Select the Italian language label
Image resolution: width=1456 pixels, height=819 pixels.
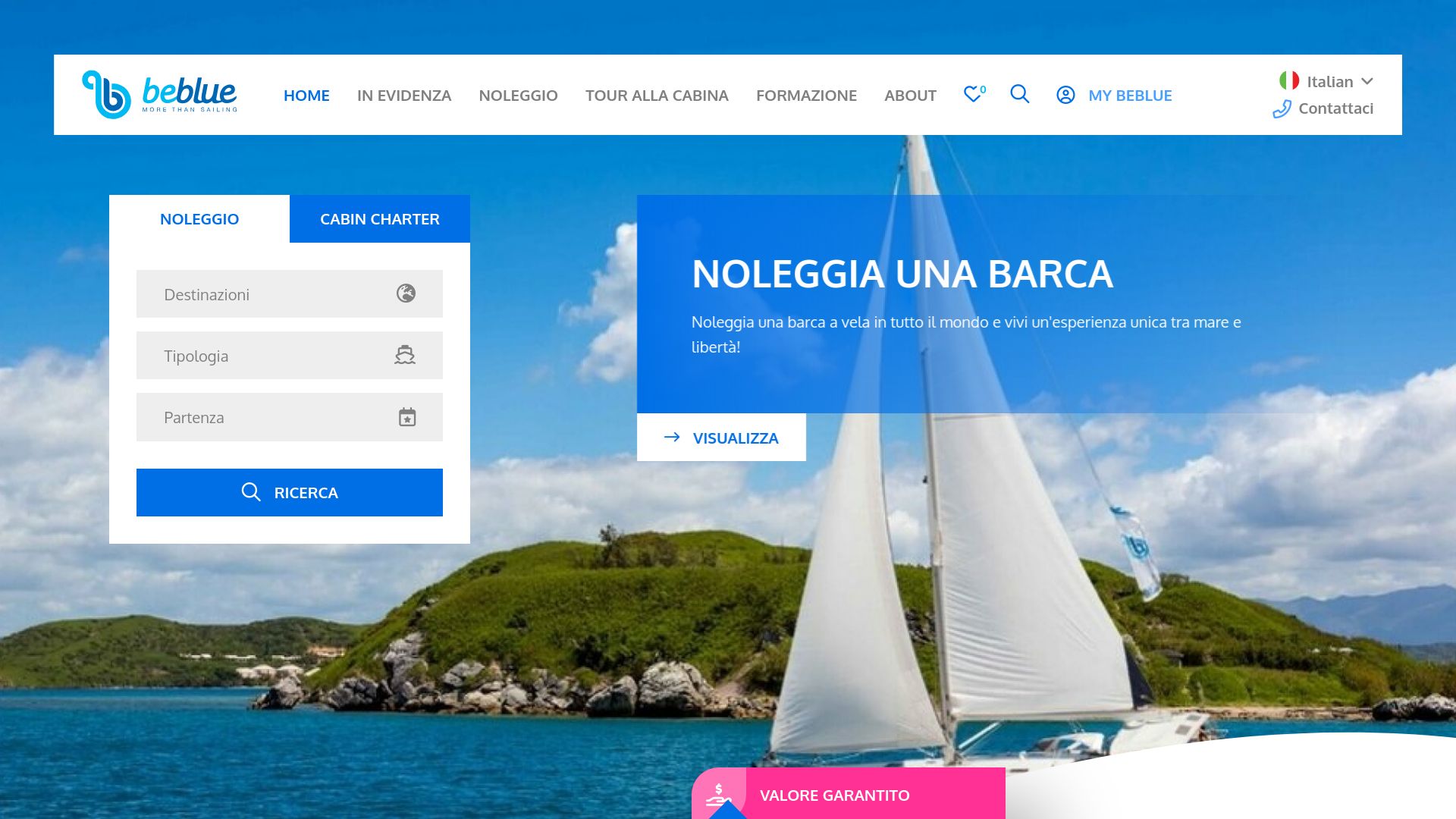click(1329, 82)
